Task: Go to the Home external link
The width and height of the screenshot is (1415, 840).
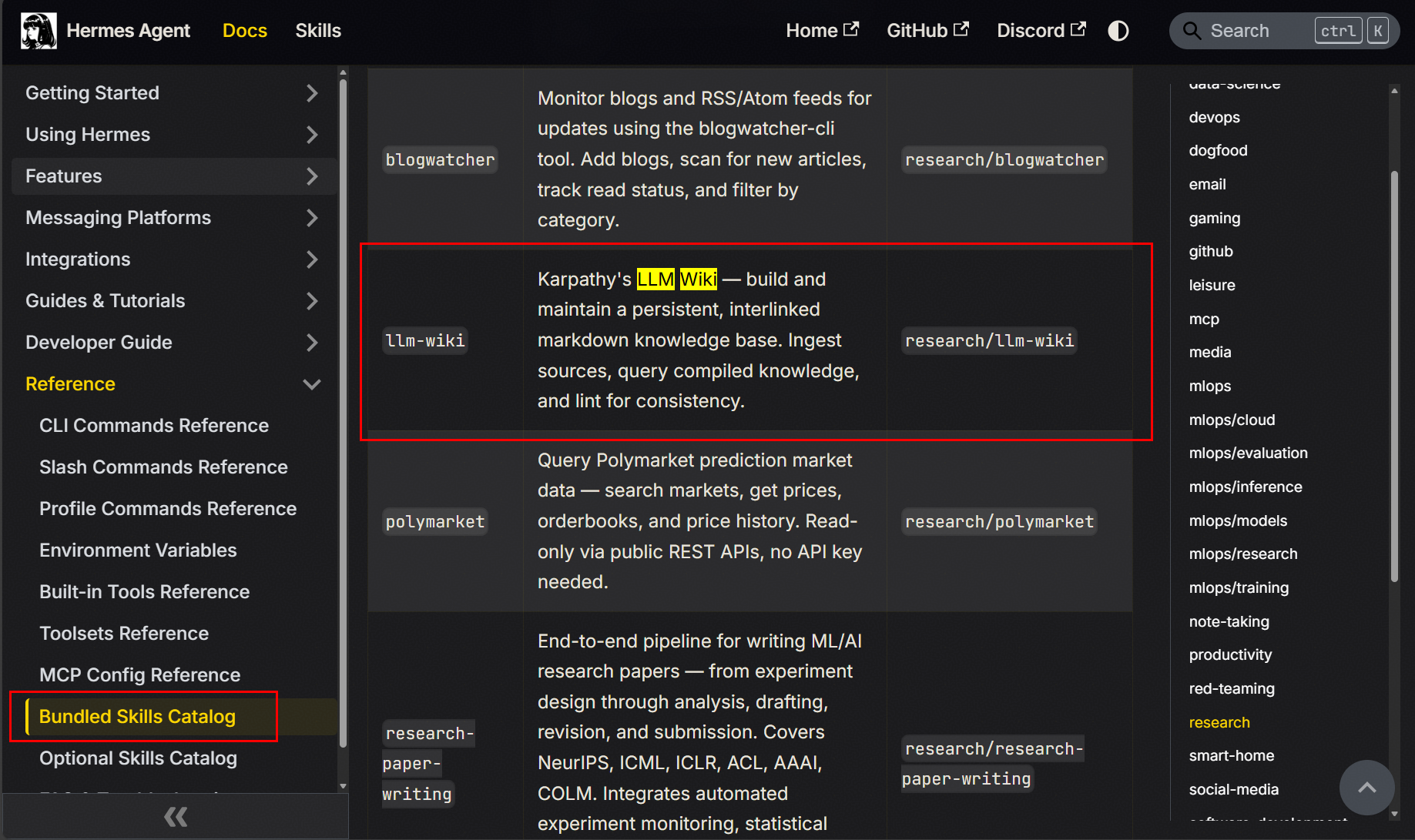Action: (x=822, y=31)
